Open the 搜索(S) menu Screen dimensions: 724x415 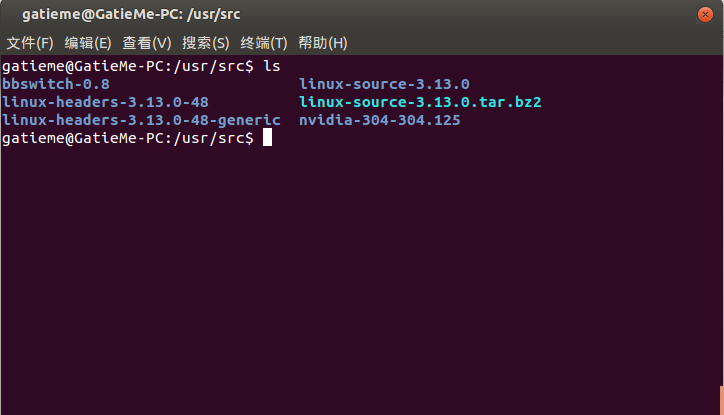pyautogui.click(x=205, y=43)
